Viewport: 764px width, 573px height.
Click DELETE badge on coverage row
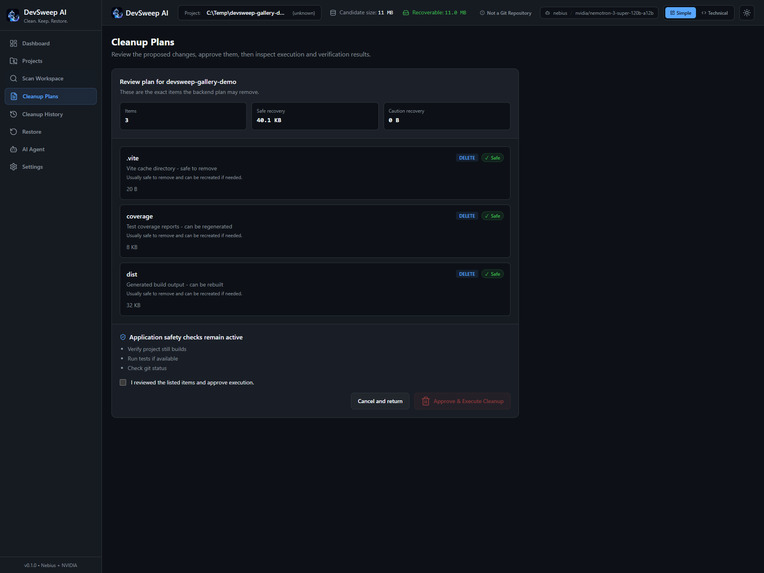click(467, 216)
